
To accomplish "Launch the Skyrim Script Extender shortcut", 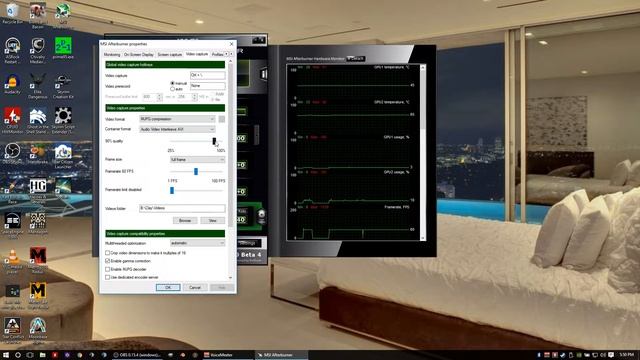I will (x=63, y=120).
